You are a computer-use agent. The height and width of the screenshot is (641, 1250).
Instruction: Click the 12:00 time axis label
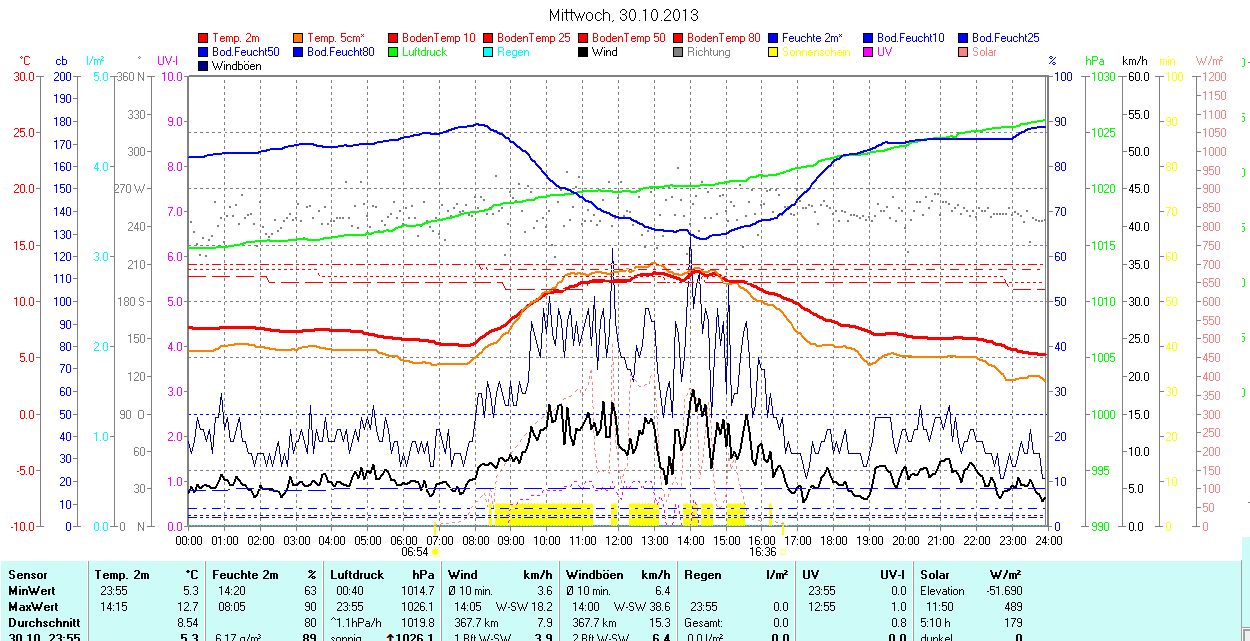[x=619, y=540]
